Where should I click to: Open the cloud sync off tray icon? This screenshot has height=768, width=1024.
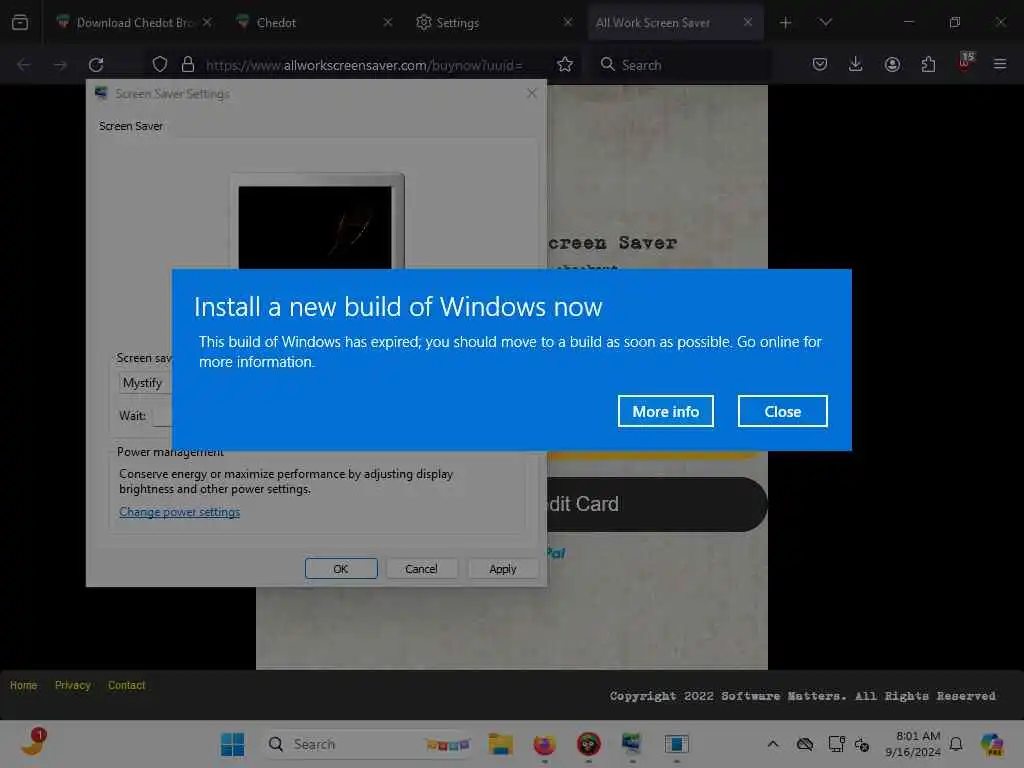(x=805, y=744)
